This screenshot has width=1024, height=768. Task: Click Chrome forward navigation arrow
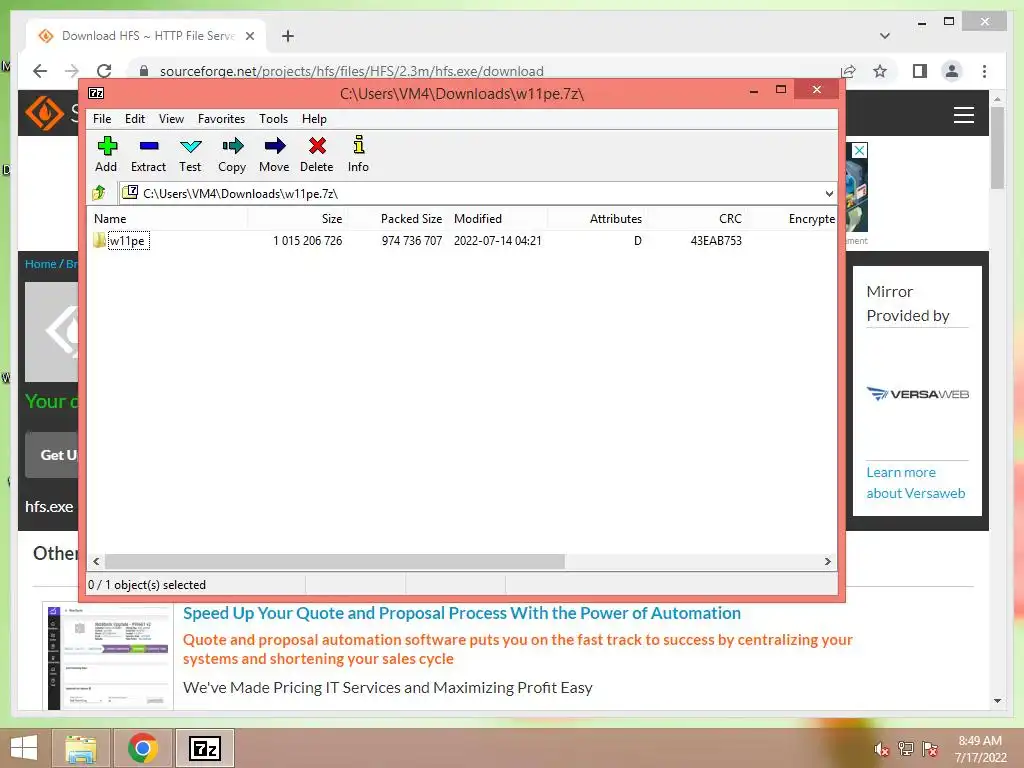(72, 71)
